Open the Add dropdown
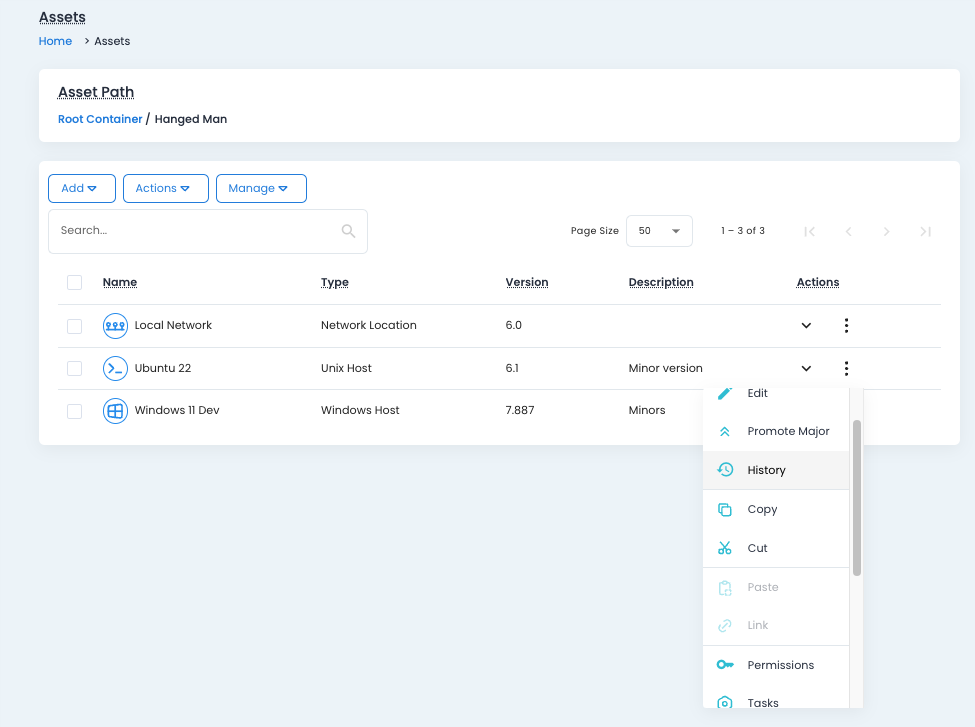The height and width of the screenshot is (727, 975). click(x=81, y=188)
